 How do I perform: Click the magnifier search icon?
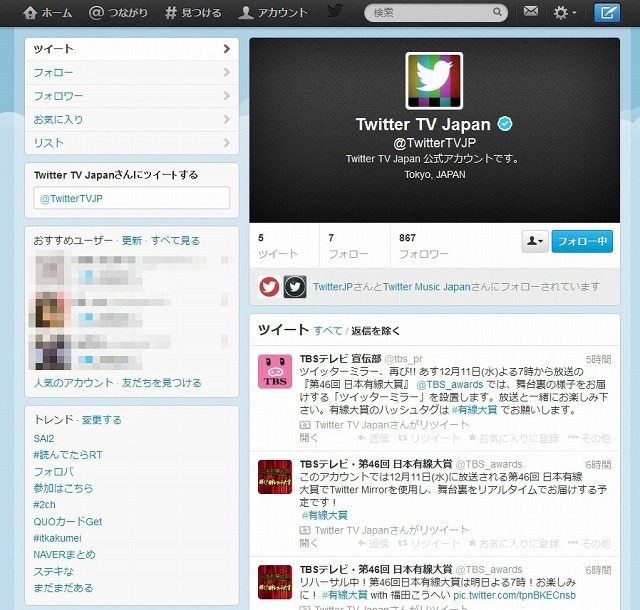point(497,12)
